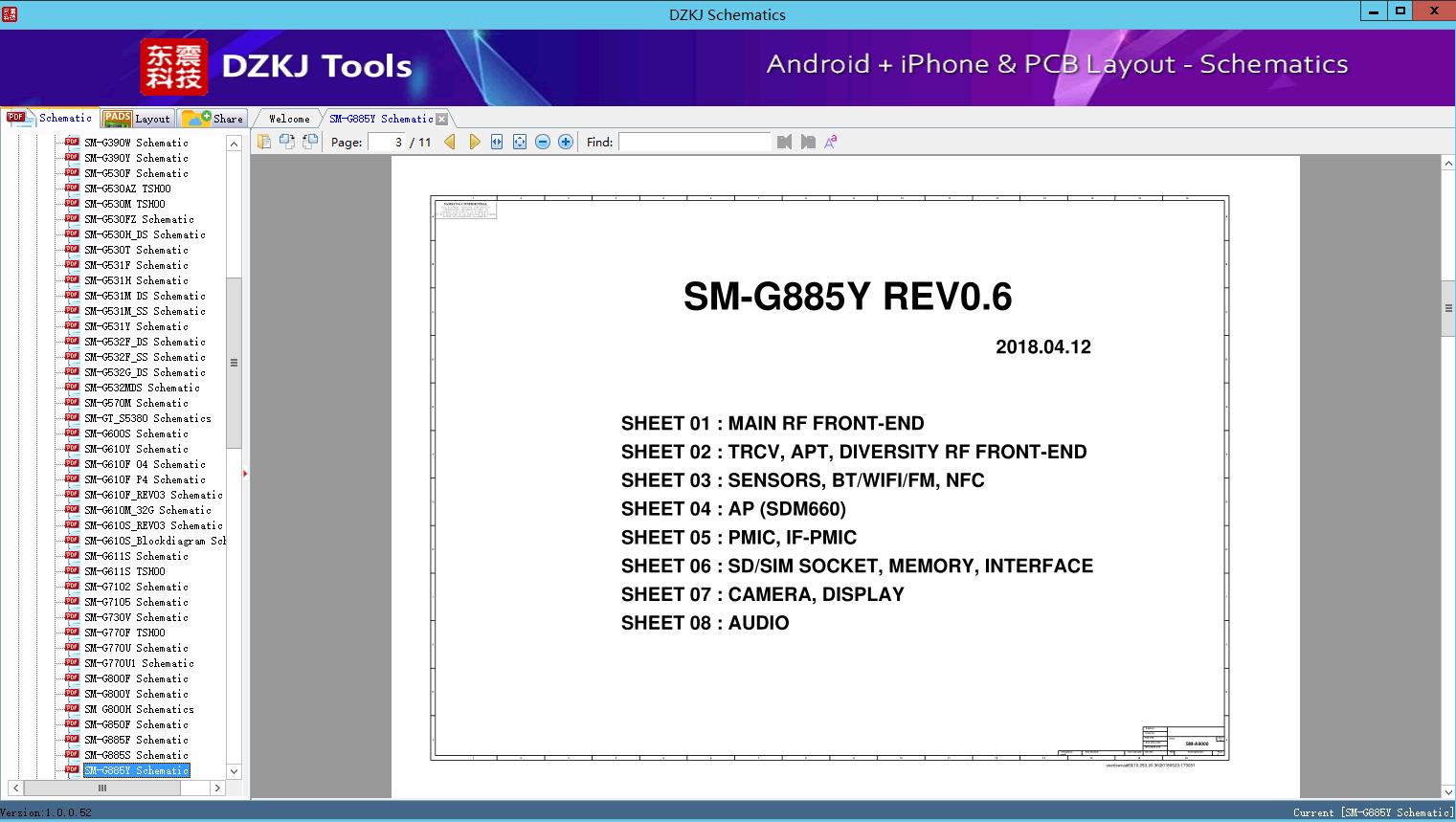This screenshot has height=822, width=1456.
Task: Open the Share panel tab
Action: pos(214,119)
